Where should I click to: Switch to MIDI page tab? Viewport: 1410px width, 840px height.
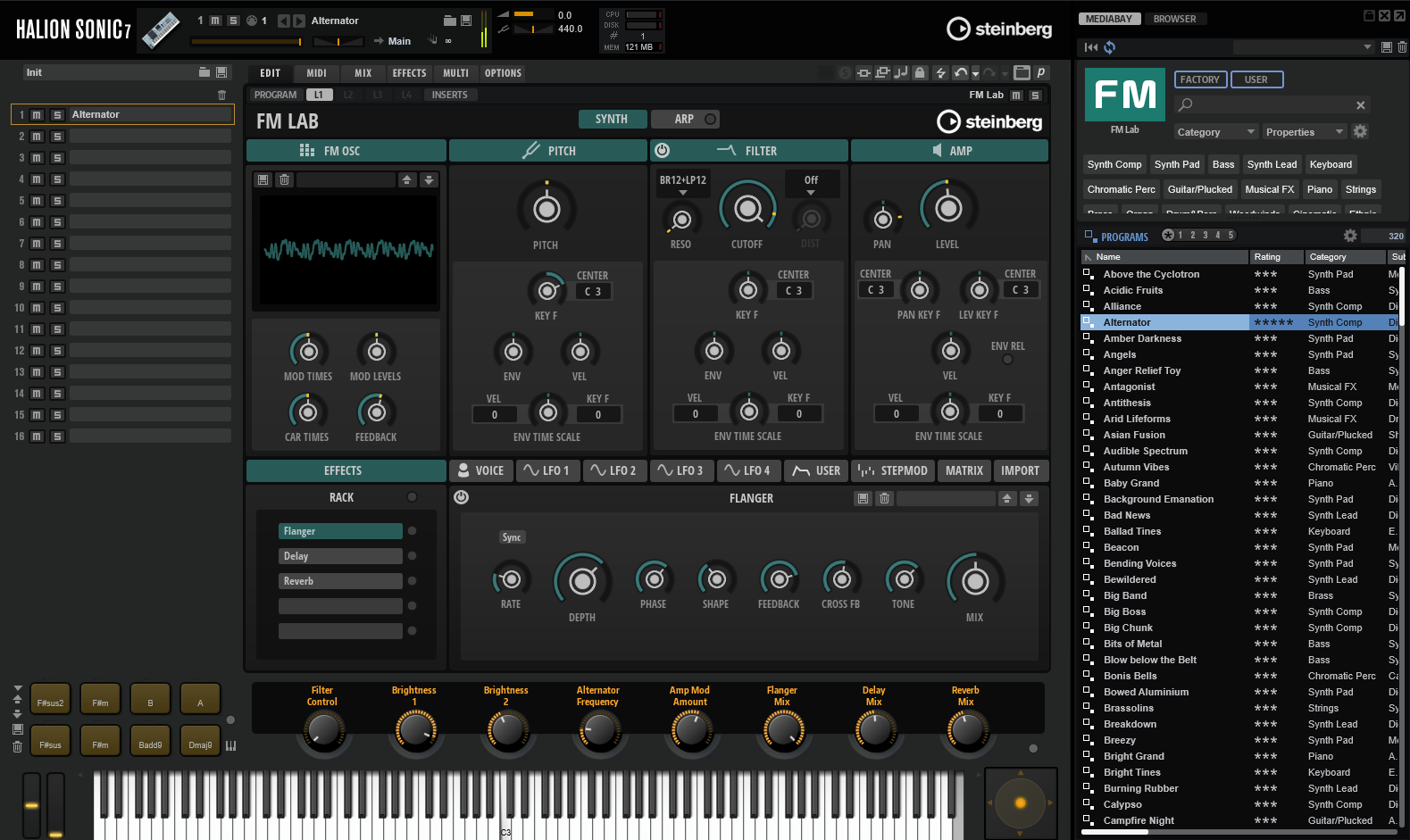(316, 73)
